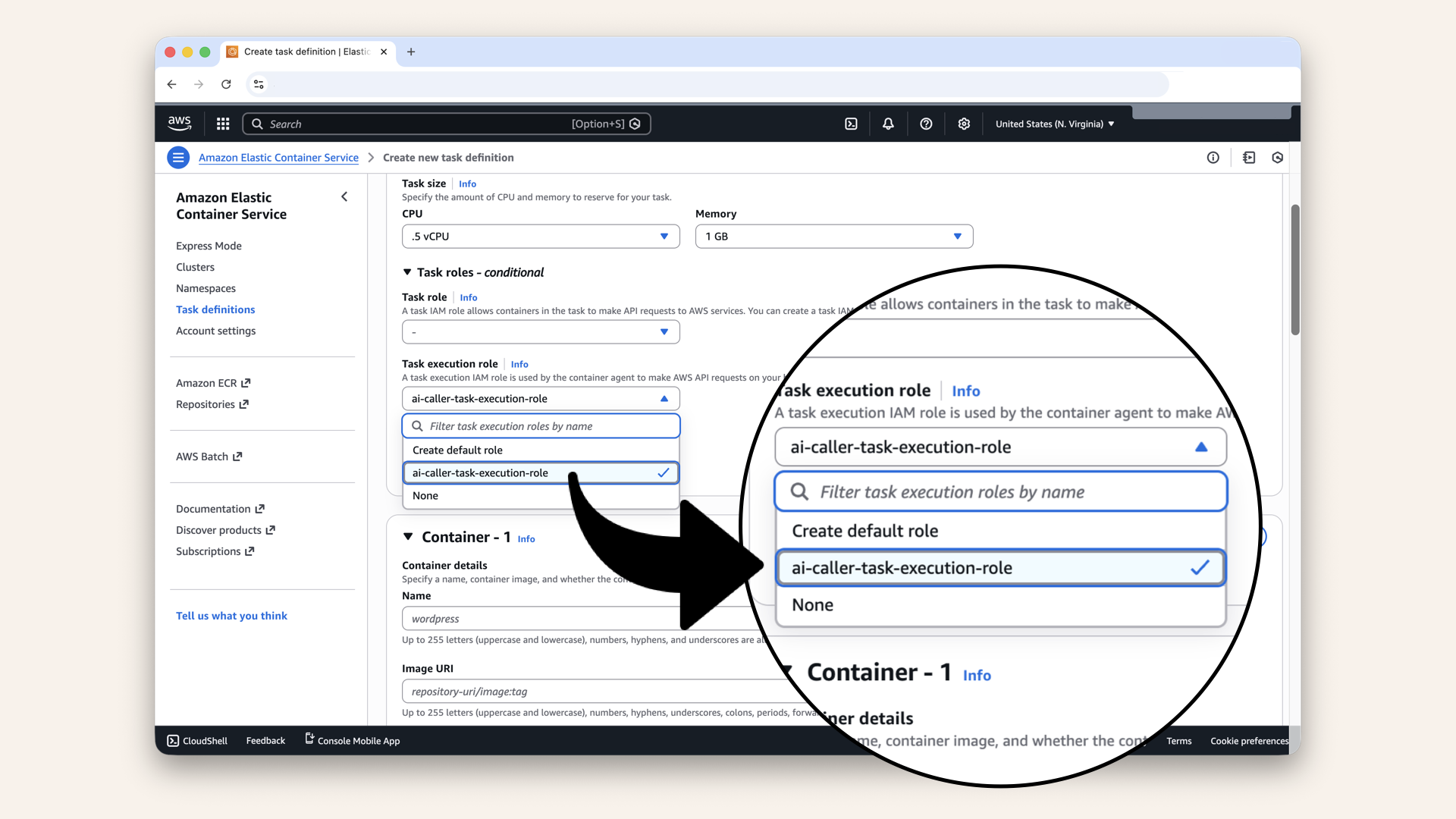
Task: Open the Help question mark icon
Action: click(926, 124)
